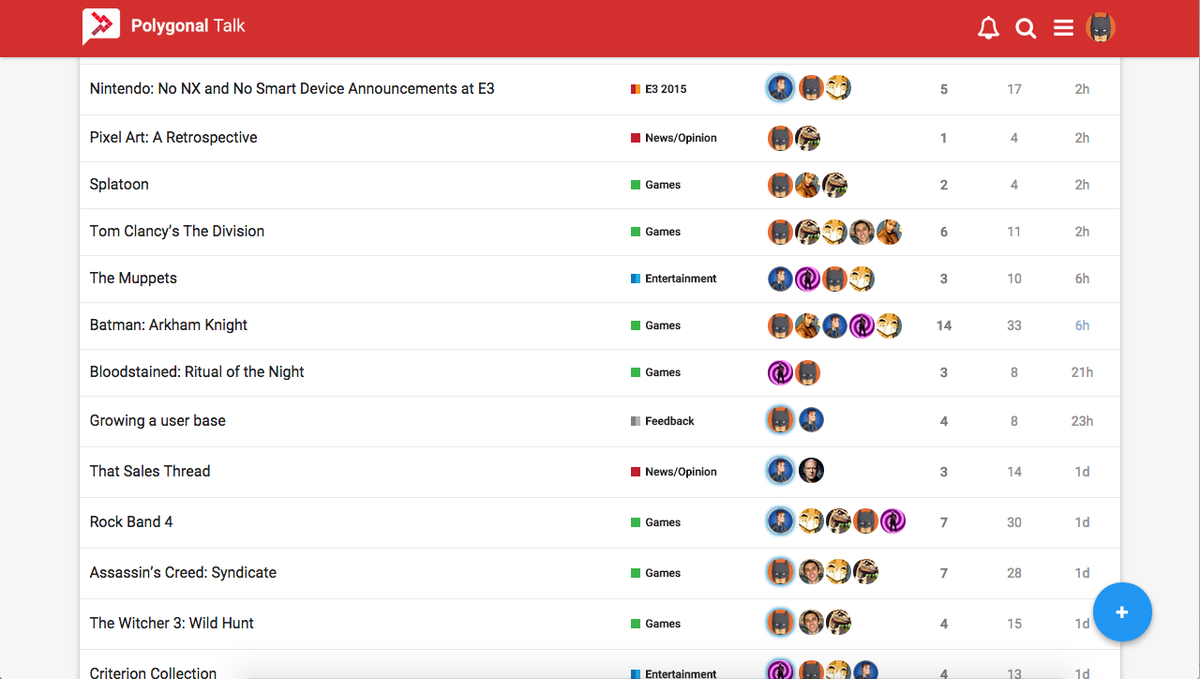The width and height of the screenshot is (1200, 679).
Task: Open the Rock Band 4 topic
Action: 131,522
